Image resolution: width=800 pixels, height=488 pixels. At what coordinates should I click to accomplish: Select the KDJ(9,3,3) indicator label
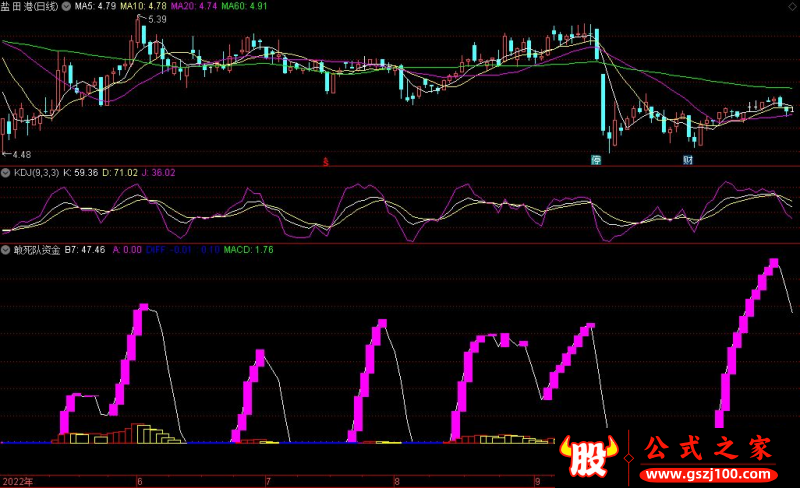(36, 172)
